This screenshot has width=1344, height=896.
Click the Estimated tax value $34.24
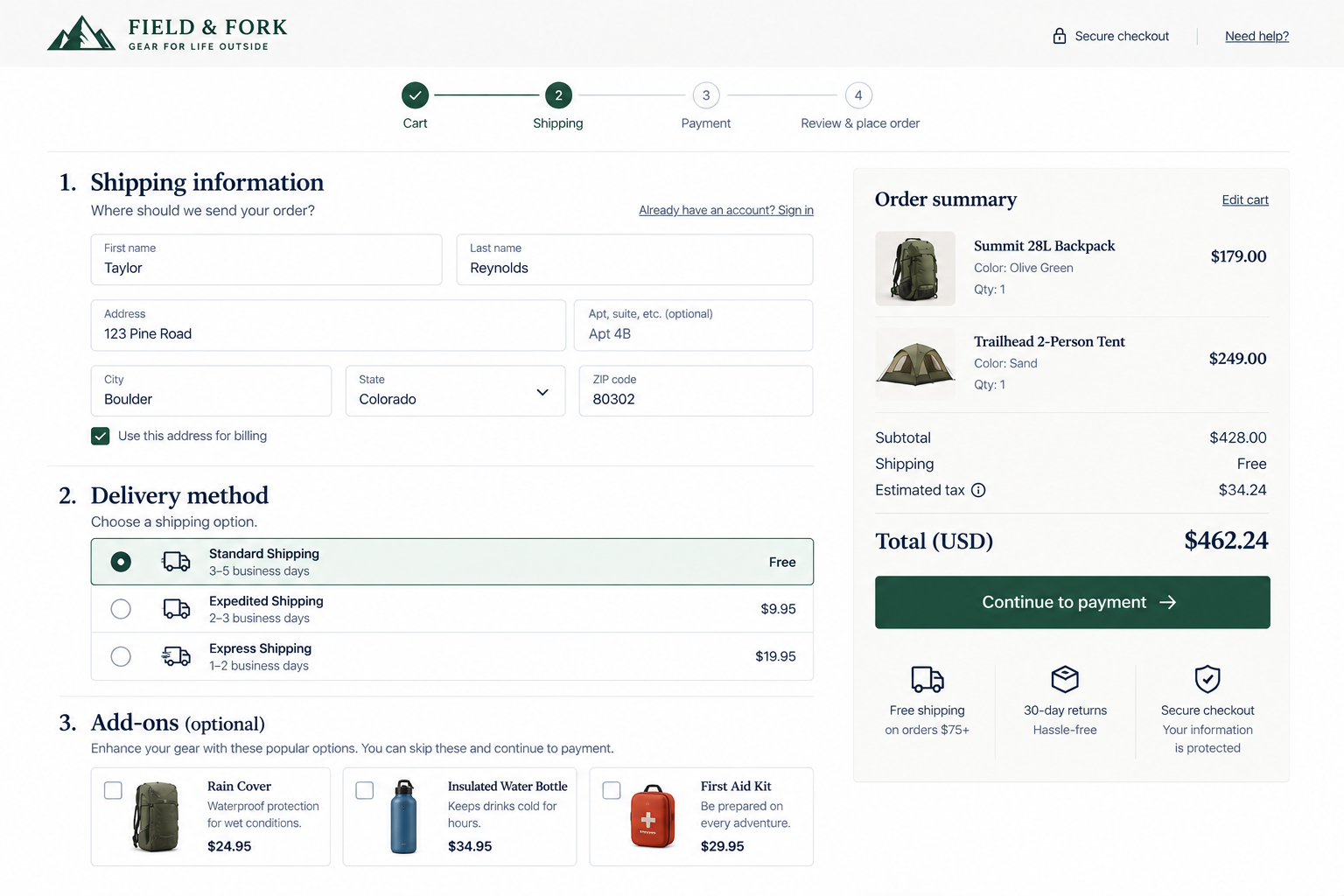(x=1242, y=490)
